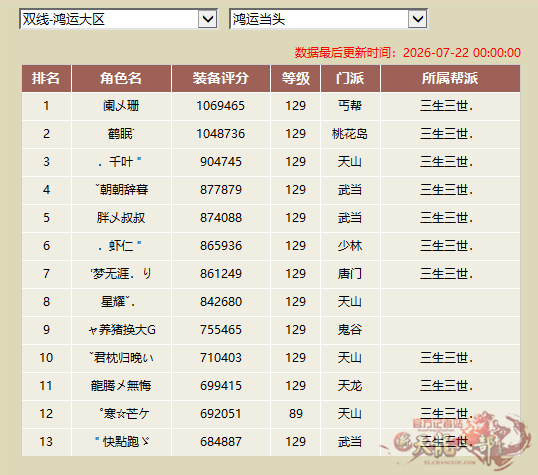Image resolution: width=538 pixels, height=475 pixels.
Task: Select character name 胖乂叔叔
Action: [x=121, y=218]
